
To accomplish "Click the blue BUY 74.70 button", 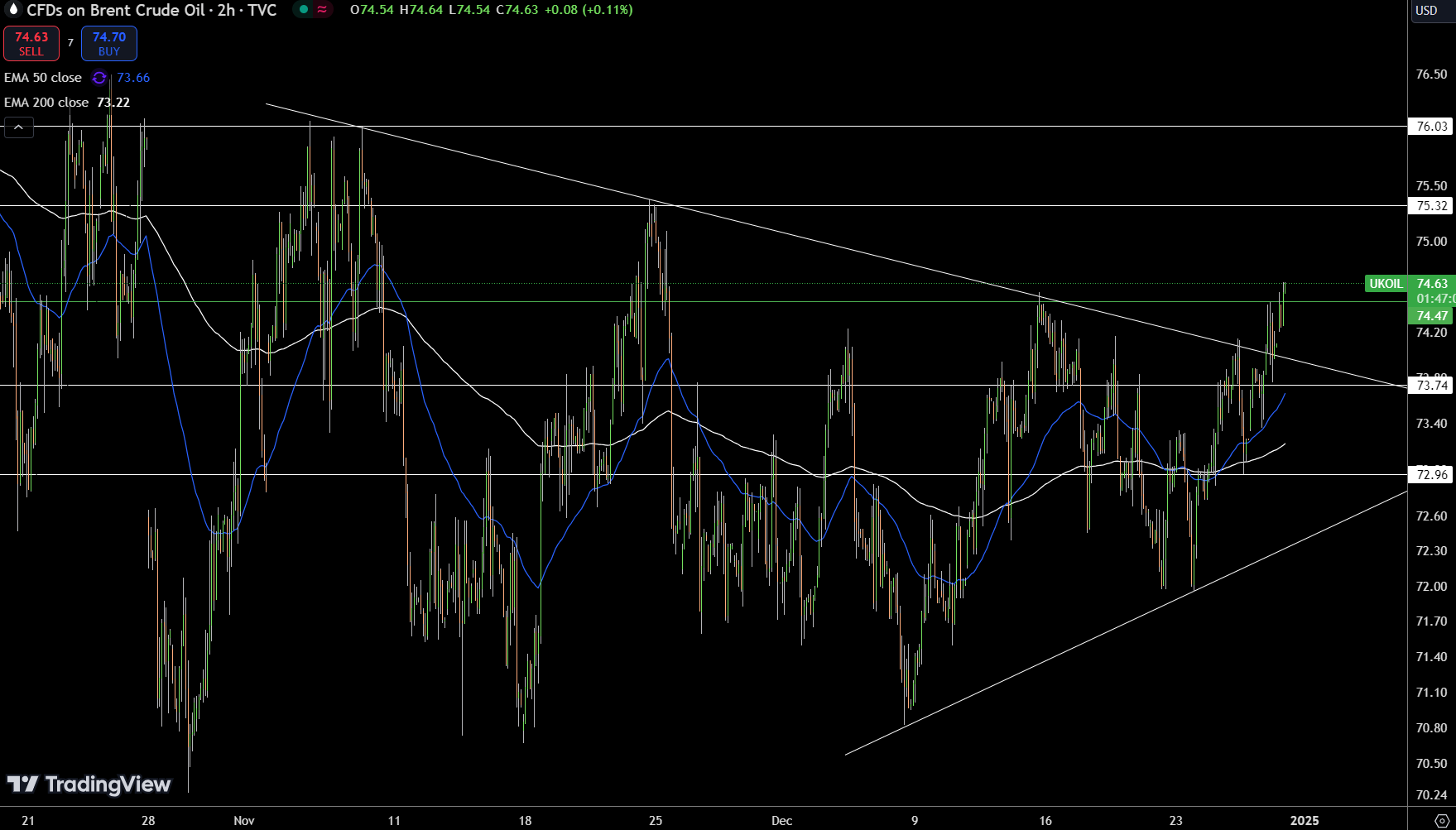I will click(109, 44).
